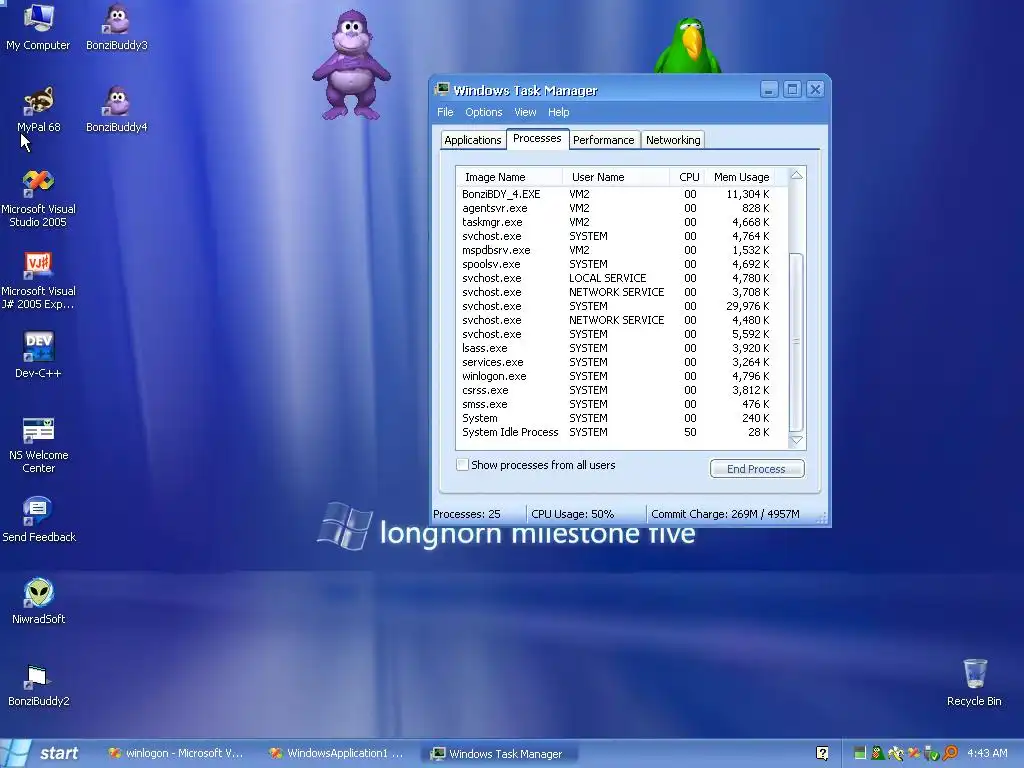Image resolution: width=1024 pixels, height=768 pixels.
Task: Select svchost.exe using 29,976 K memory
Action: 621,306
